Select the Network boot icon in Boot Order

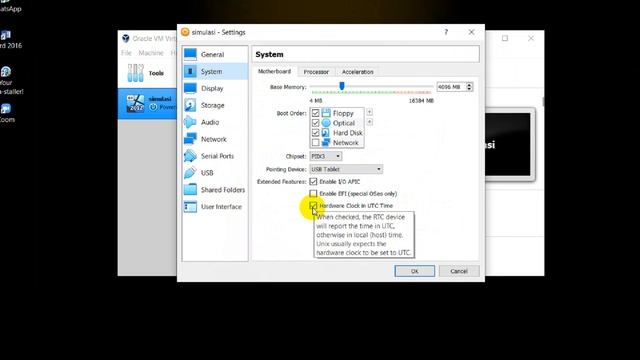coord(326,142)
